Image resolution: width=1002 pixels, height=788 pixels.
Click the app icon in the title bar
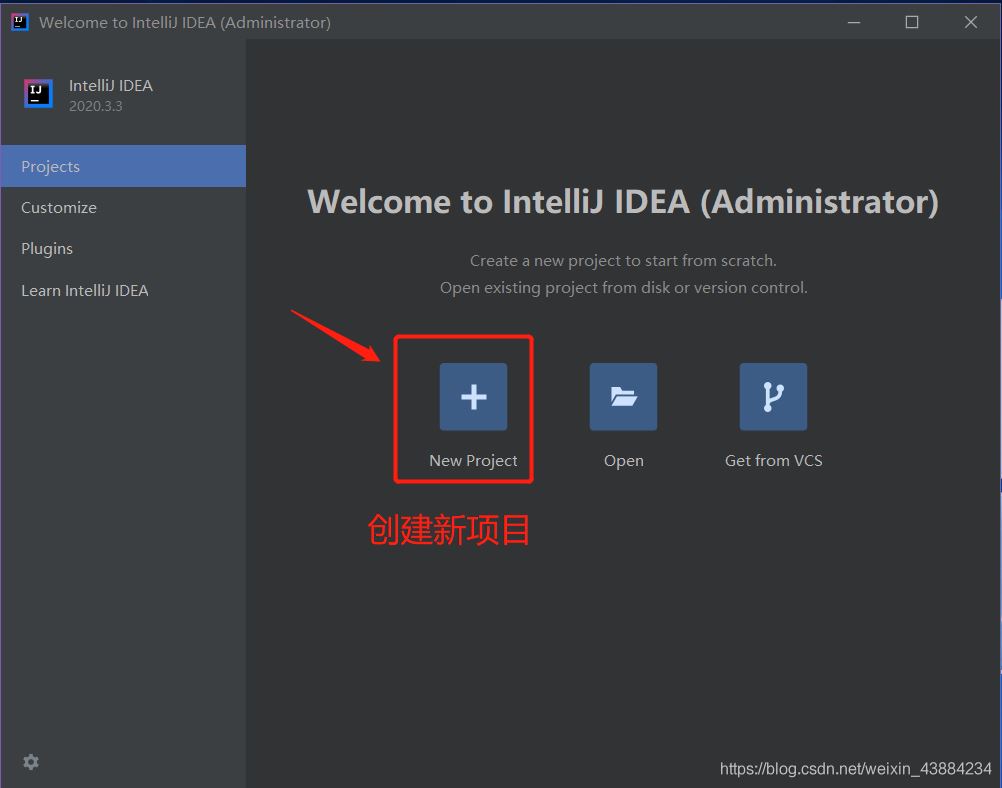[20, 22]
